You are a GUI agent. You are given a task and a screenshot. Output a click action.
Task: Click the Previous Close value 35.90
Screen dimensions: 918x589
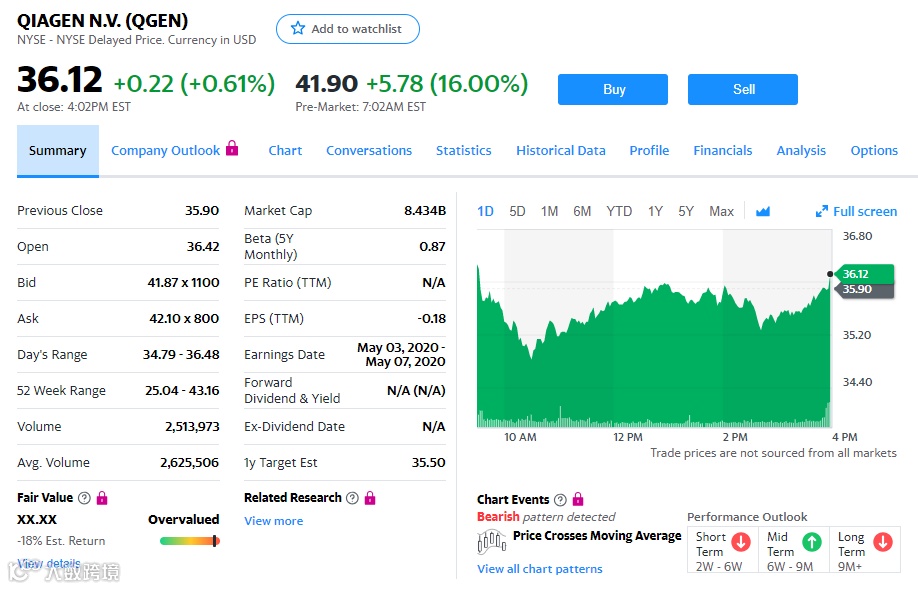(202, 211)
